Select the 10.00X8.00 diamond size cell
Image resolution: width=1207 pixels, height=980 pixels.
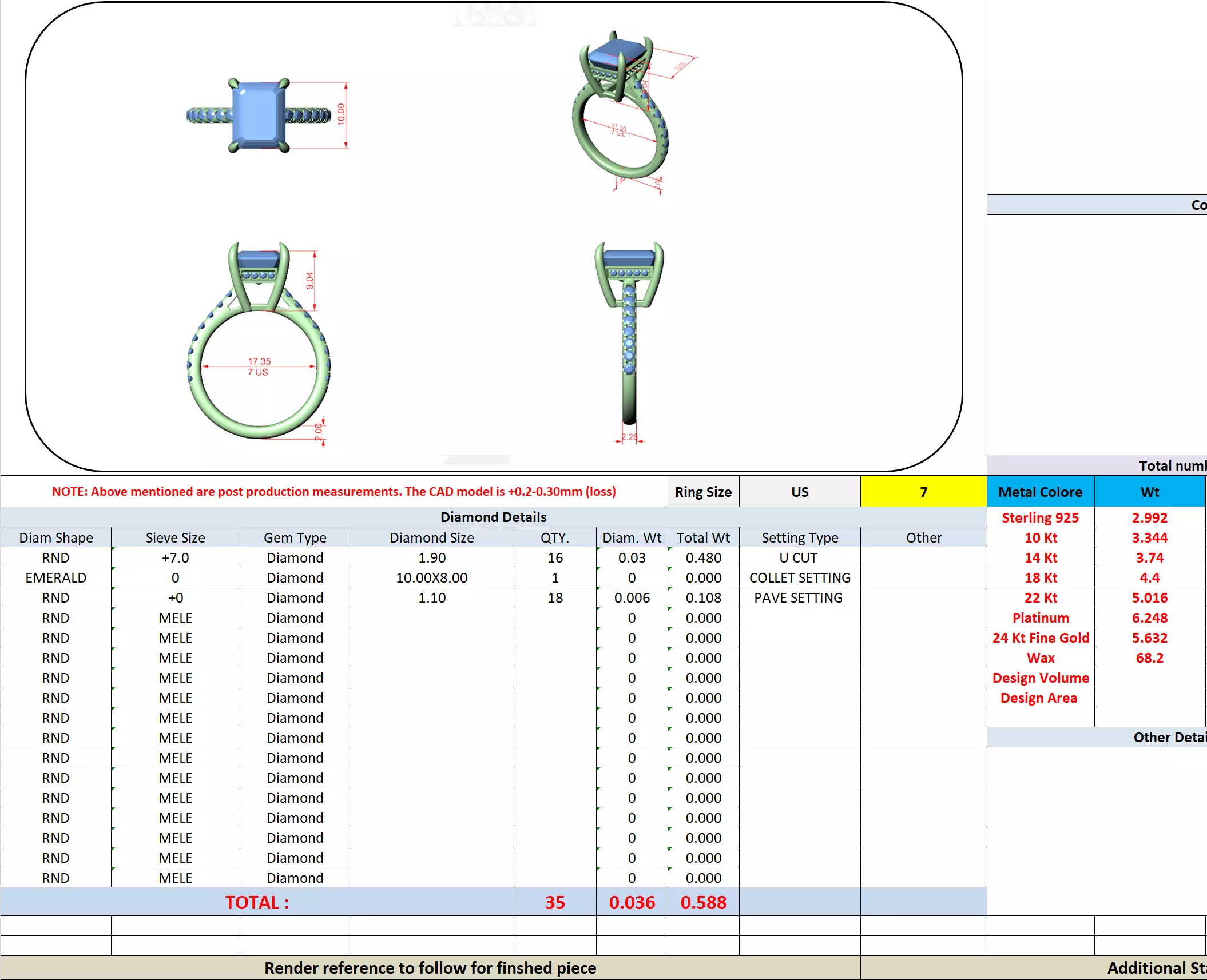(x=431, y=577)
